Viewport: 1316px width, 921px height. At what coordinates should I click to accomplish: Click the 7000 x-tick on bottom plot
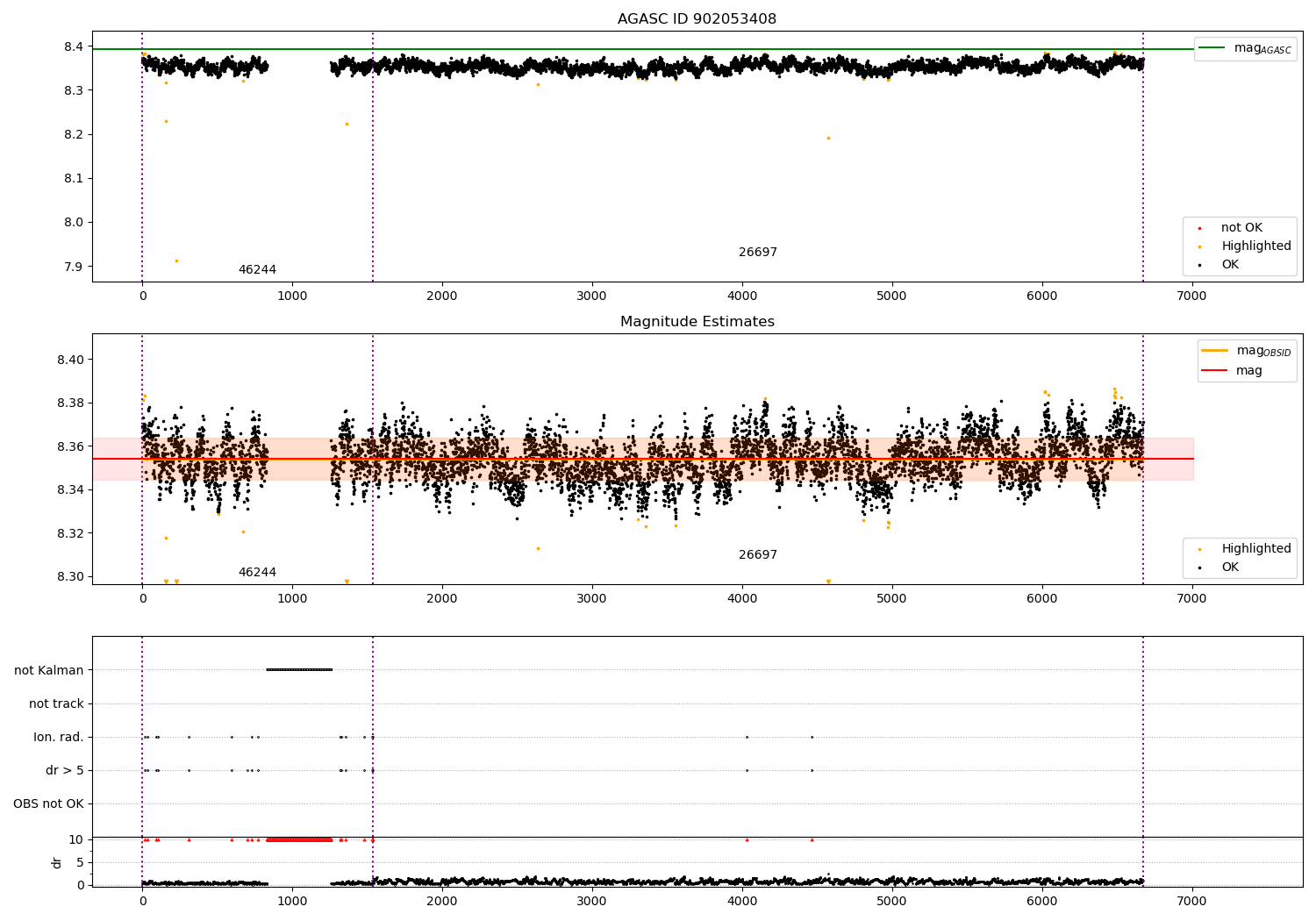[1191, 901]
